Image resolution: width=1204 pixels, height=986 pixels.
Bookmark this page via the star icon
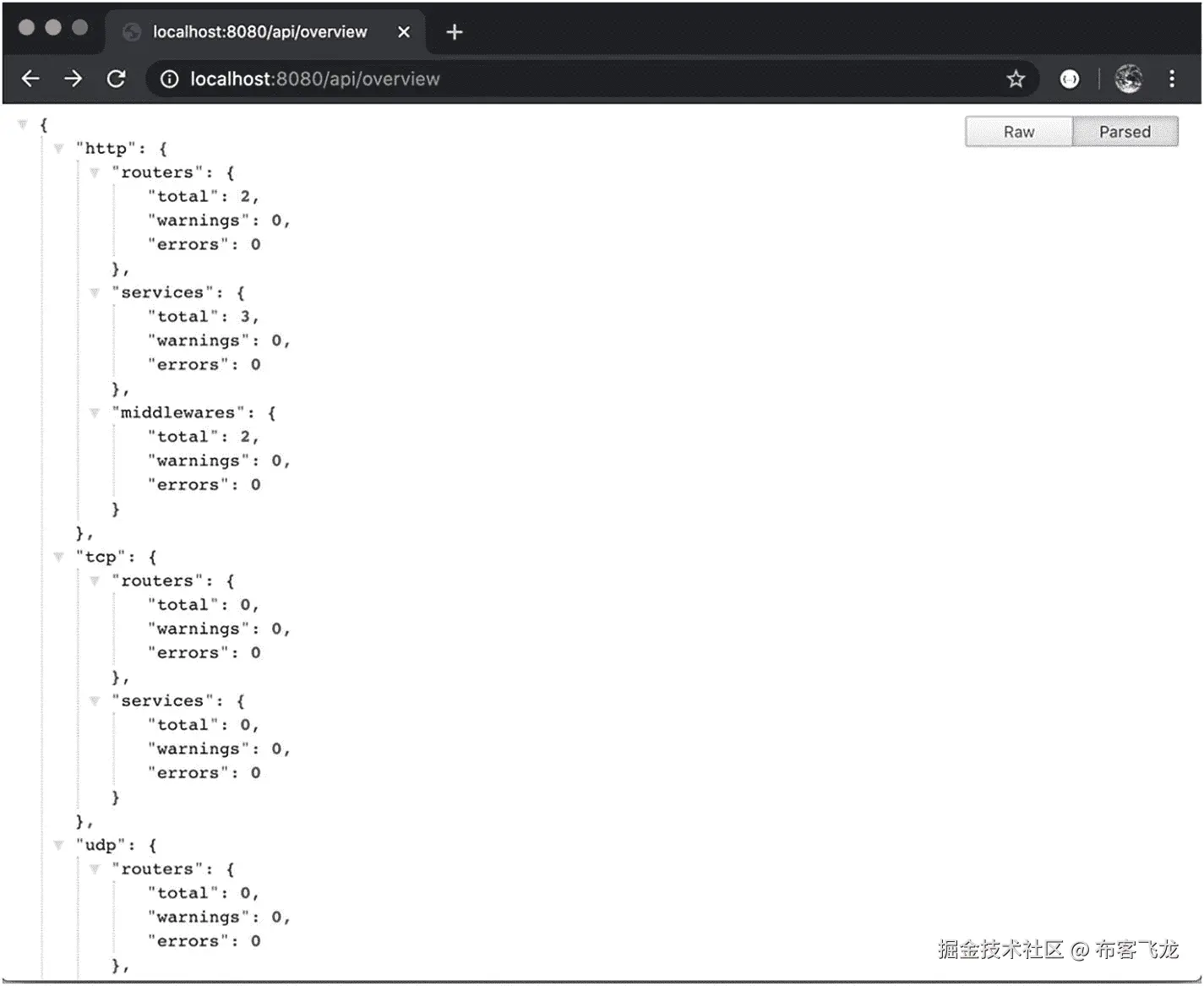pos(1016,79)
